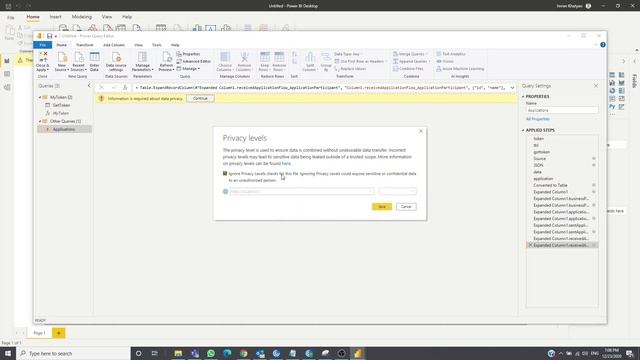Open query Properties in the ribbon
The width and height of the screenshot is (640, 360).
click(x=189, y=54)
